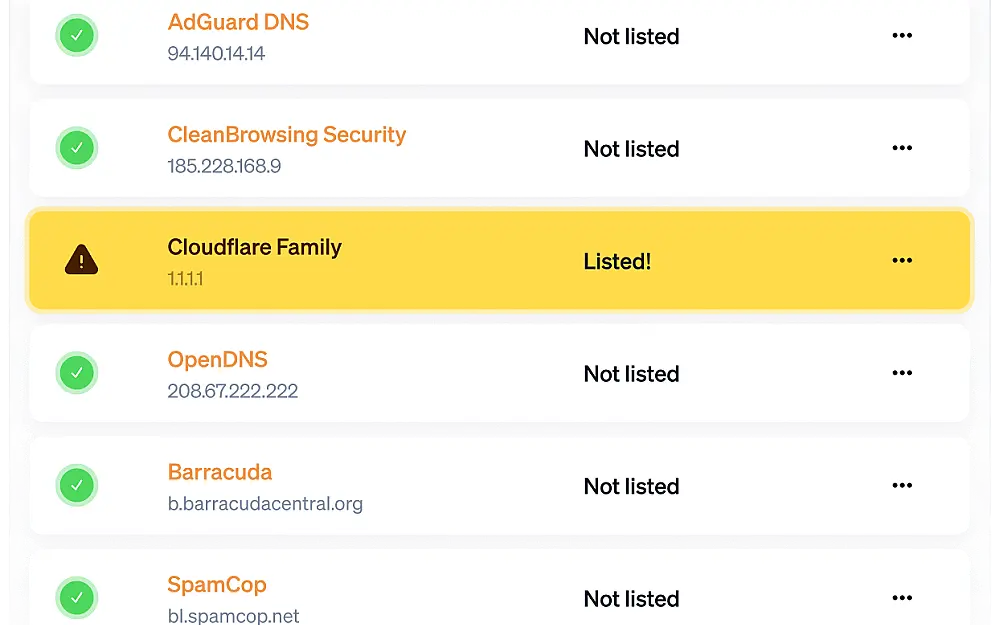1000x625 pixels.
Task: Open the OpenDNS link
Action: click(x=217, y=360)
